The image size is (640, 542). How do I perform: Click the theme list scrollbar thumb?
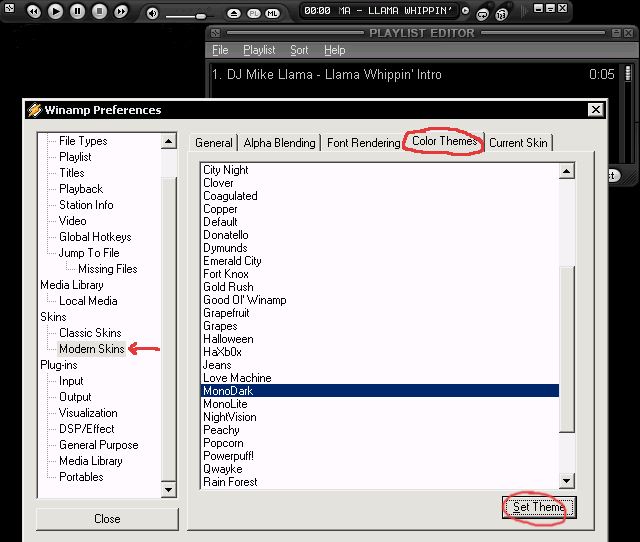coord(567,349)
